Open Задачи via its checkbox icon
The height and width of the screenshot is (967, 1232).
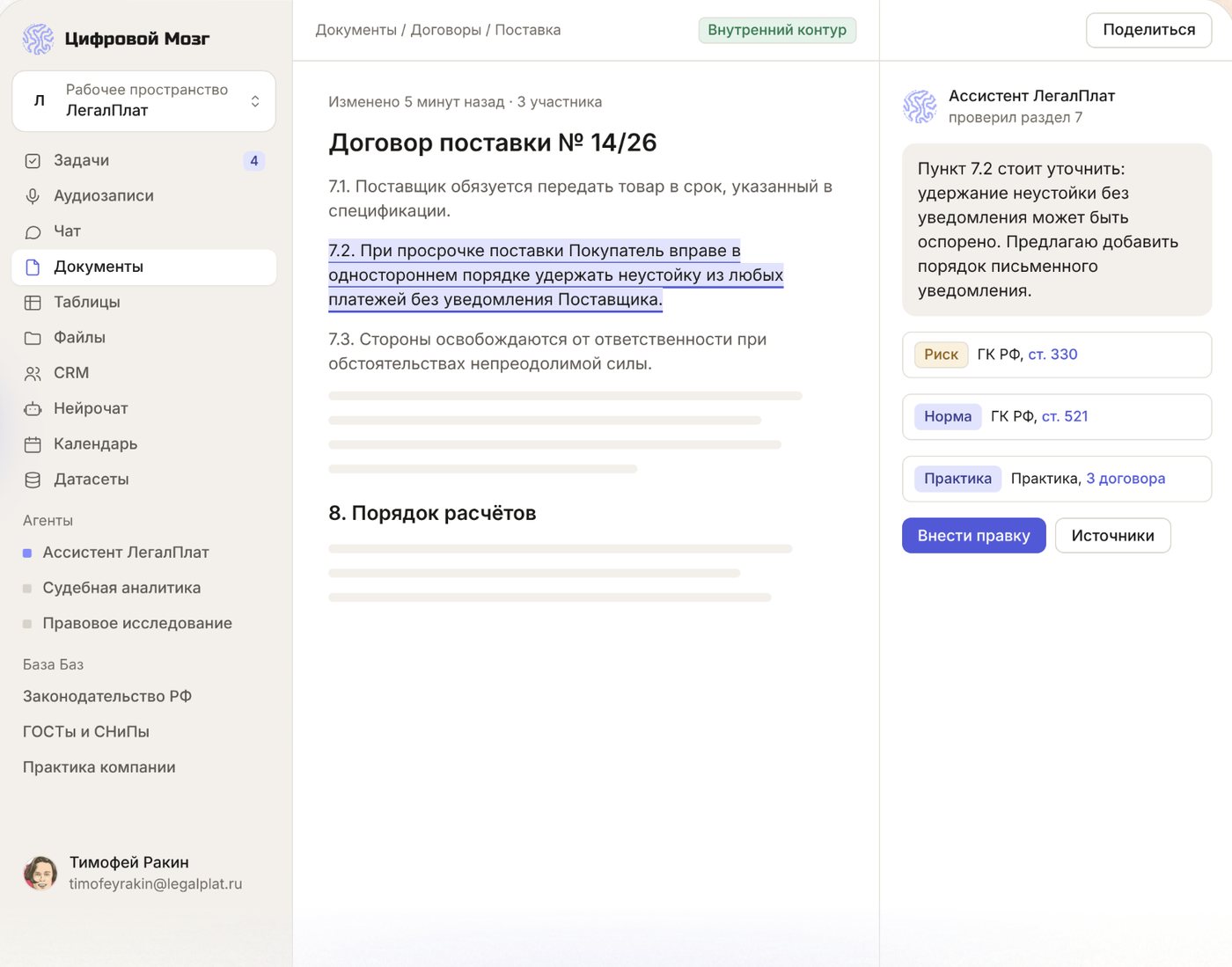point(33,161)
